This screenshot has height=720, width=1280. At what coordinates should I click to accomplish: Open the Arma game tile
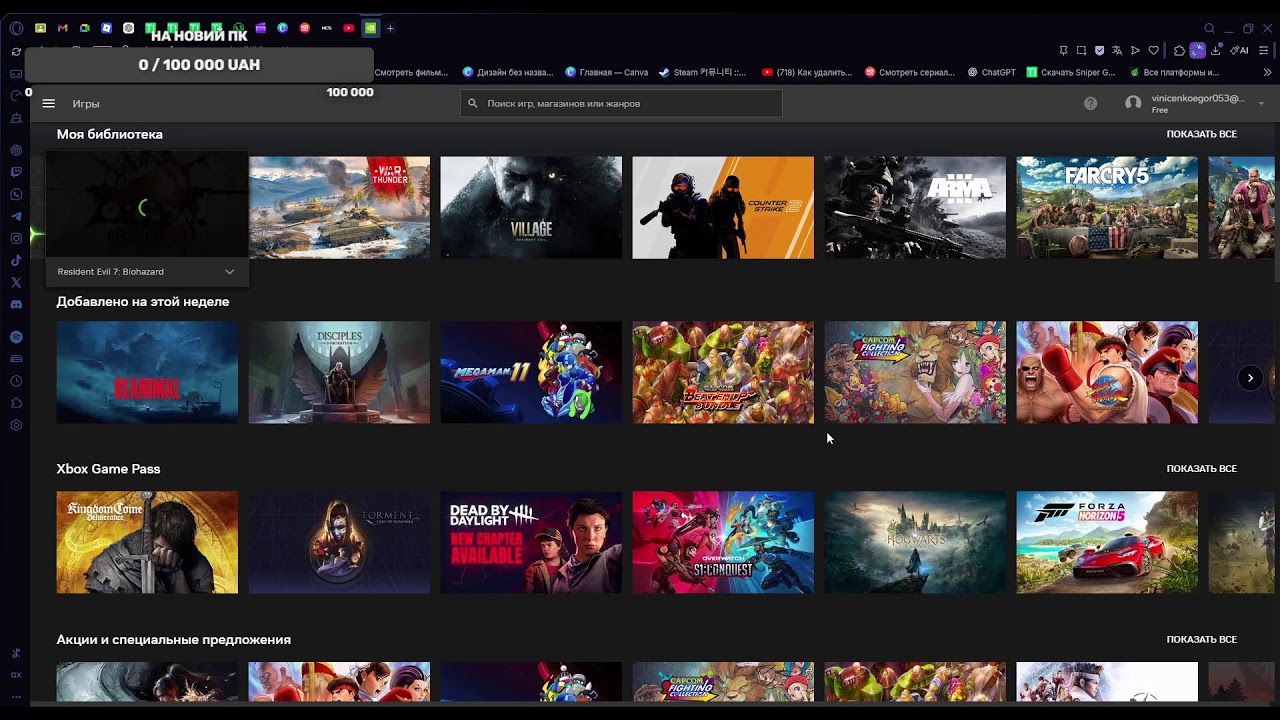coord(915,207)
